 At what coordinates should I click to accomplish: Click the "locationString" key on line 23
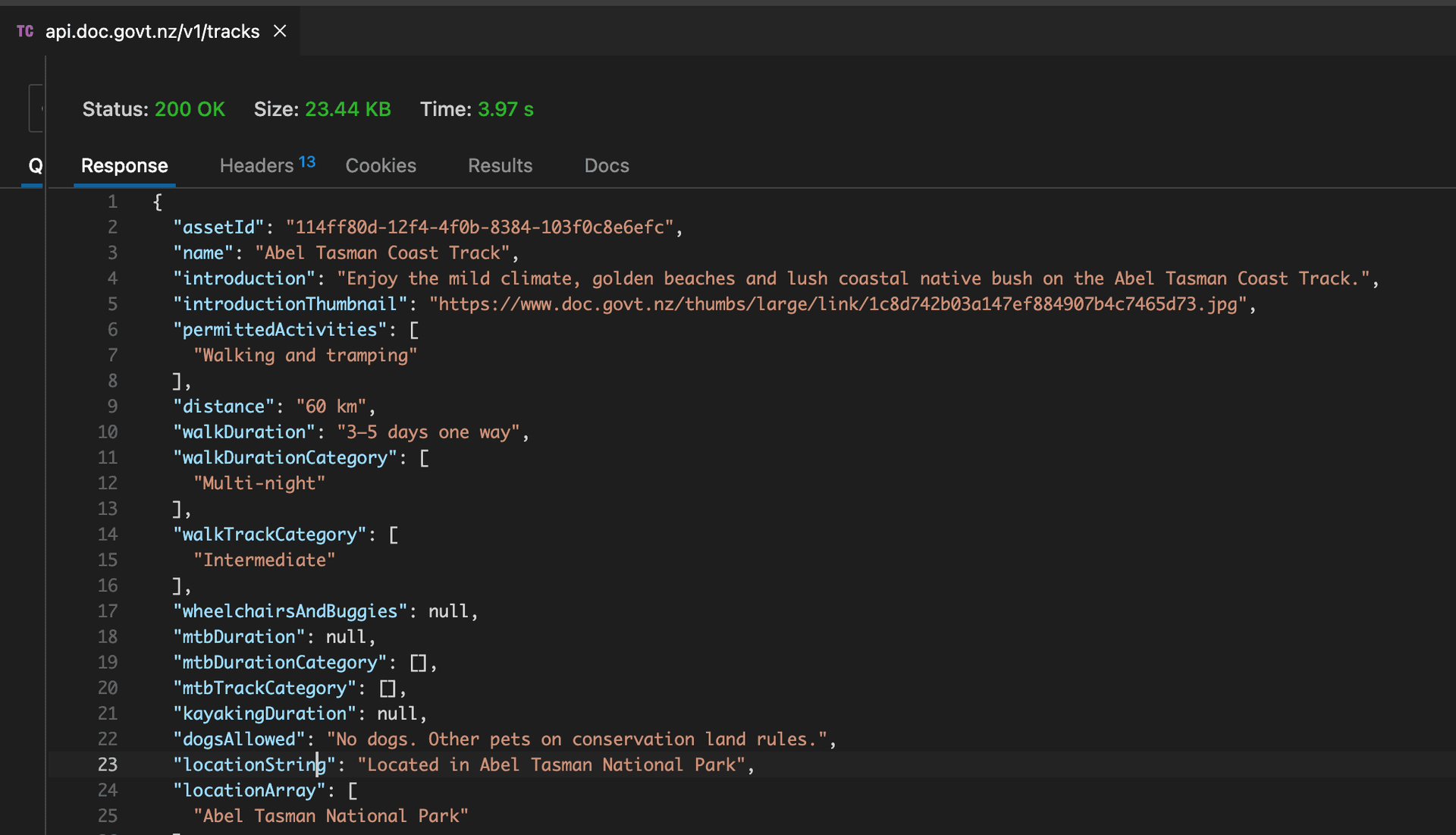[254, 764]
